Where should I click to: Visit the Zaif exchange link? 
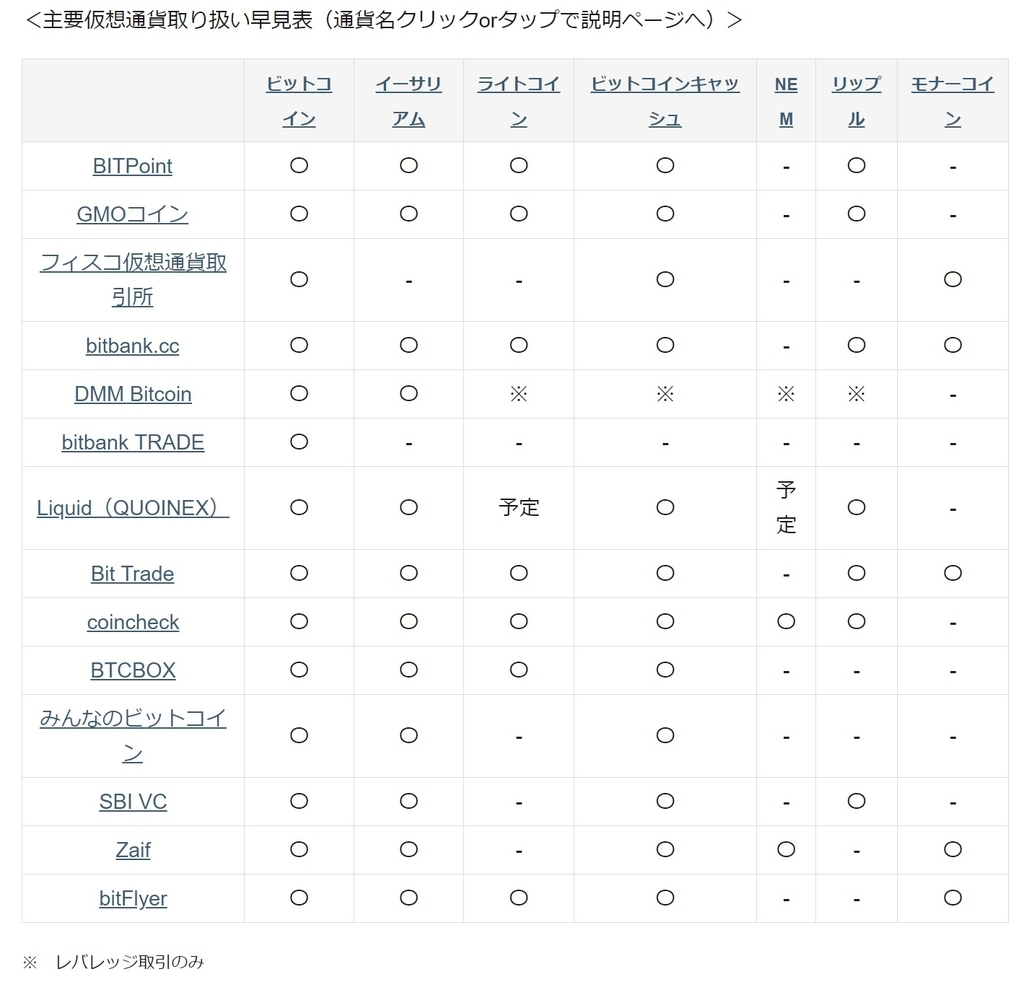pyautogui.click(x=133, y=849)
